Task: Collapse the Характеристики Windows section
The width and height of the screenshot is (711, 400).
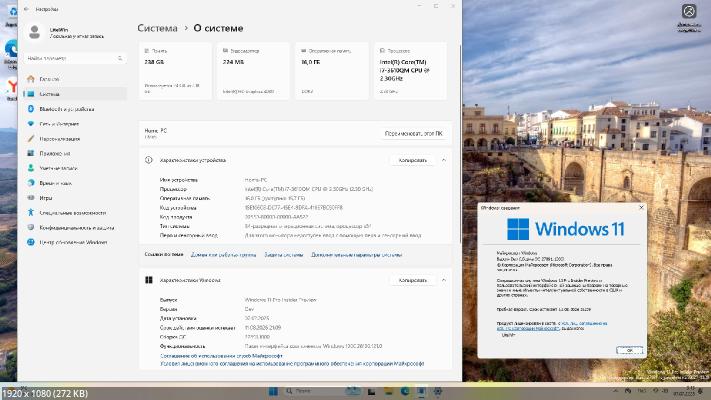Action: 443,280
